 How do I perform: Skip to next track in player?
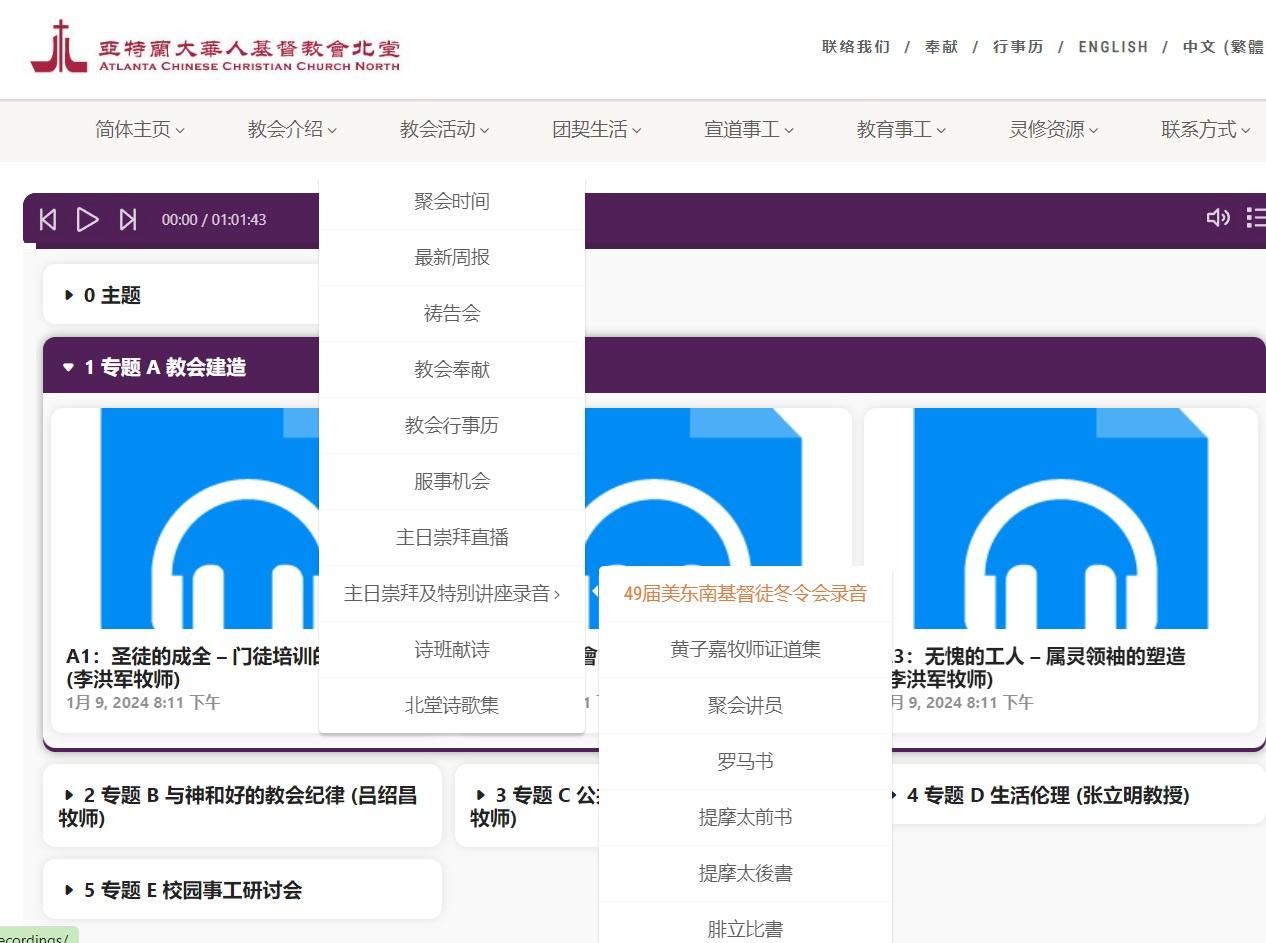click(x=128, y=219)
